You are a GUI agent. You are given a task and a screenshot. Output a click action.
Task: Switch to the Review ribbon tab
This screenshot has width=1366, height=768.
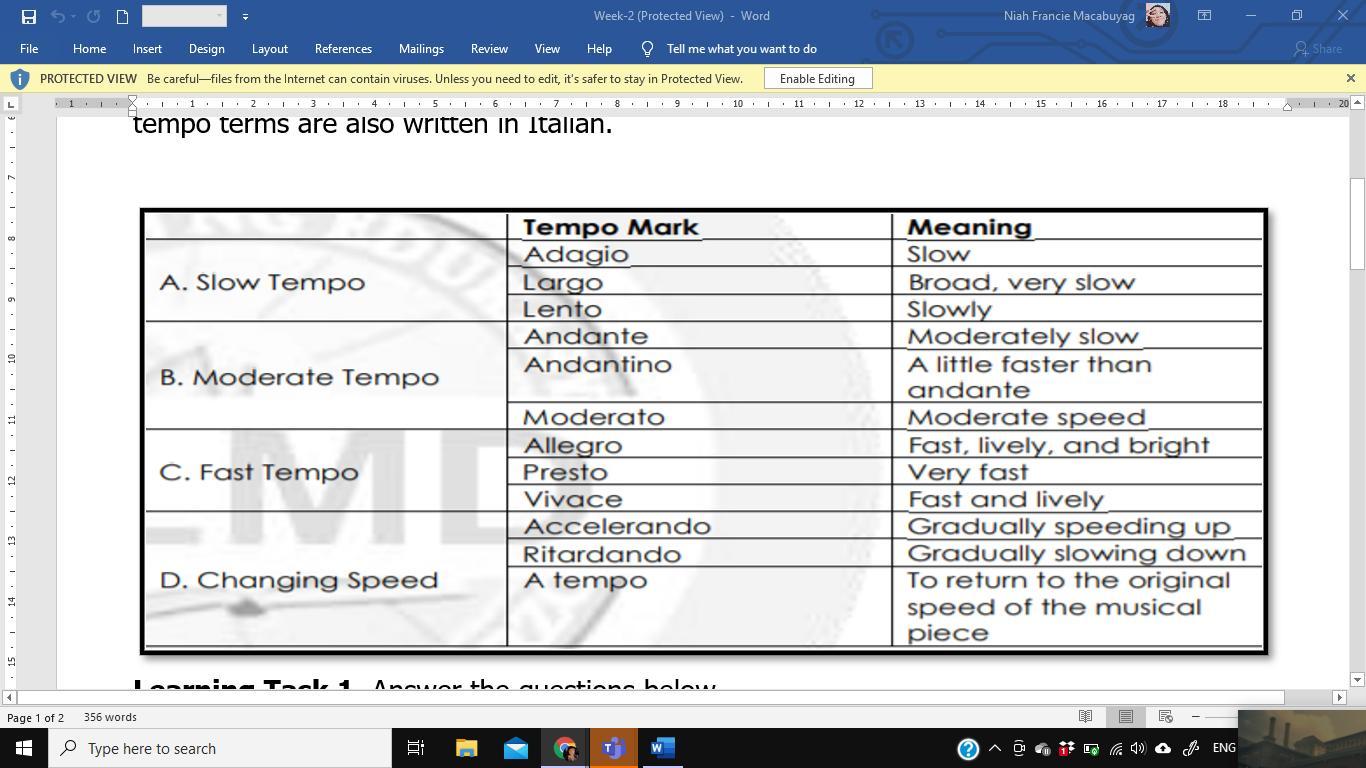[x=489, y=48]
